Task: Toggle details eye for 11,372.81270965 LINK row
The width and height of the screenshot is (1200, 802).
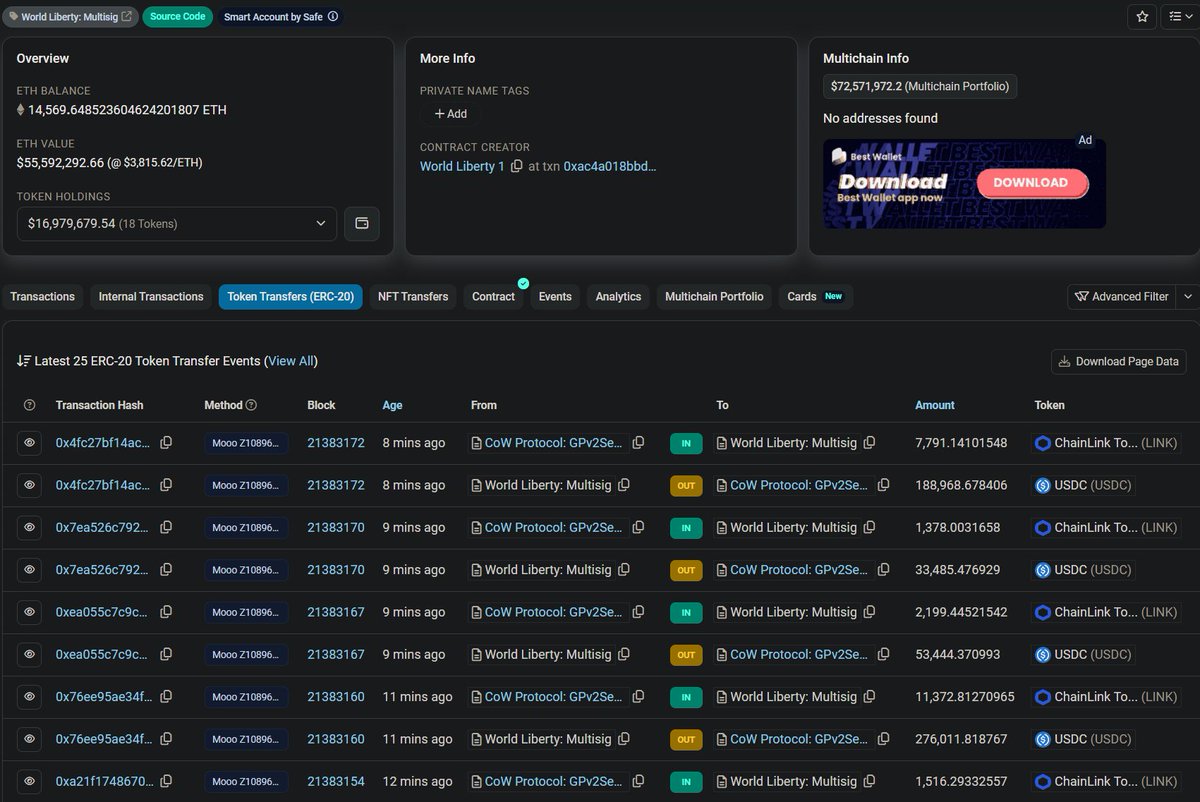Action: [30, 697]
